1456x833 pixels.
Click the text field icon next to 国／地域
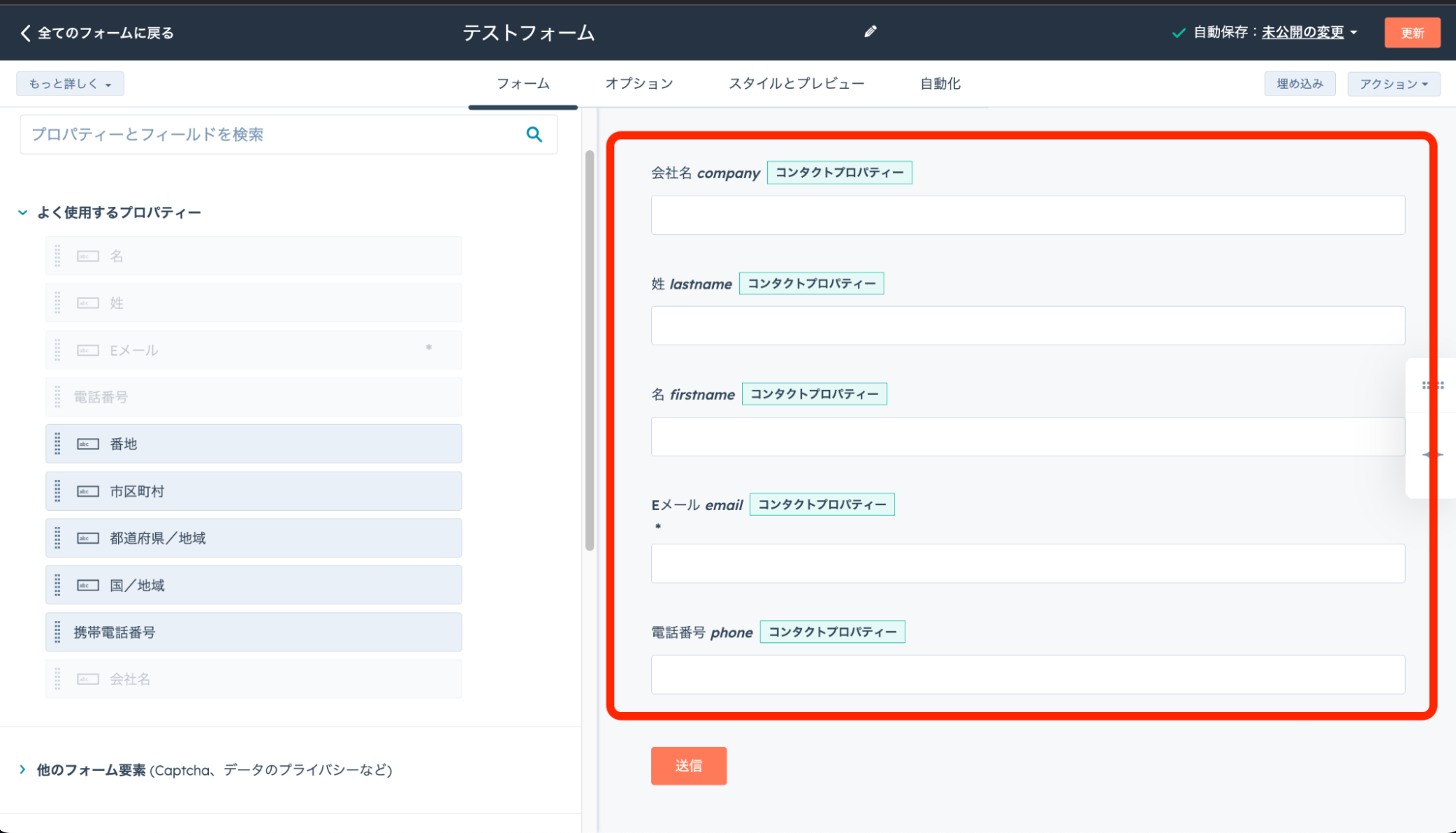[88, 585]
